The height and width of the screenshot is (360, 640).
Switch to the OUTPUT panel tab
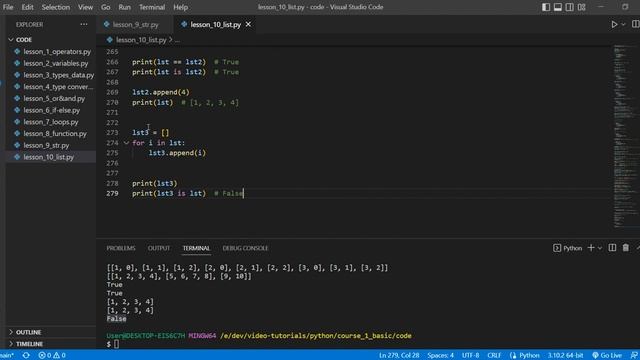159,248
